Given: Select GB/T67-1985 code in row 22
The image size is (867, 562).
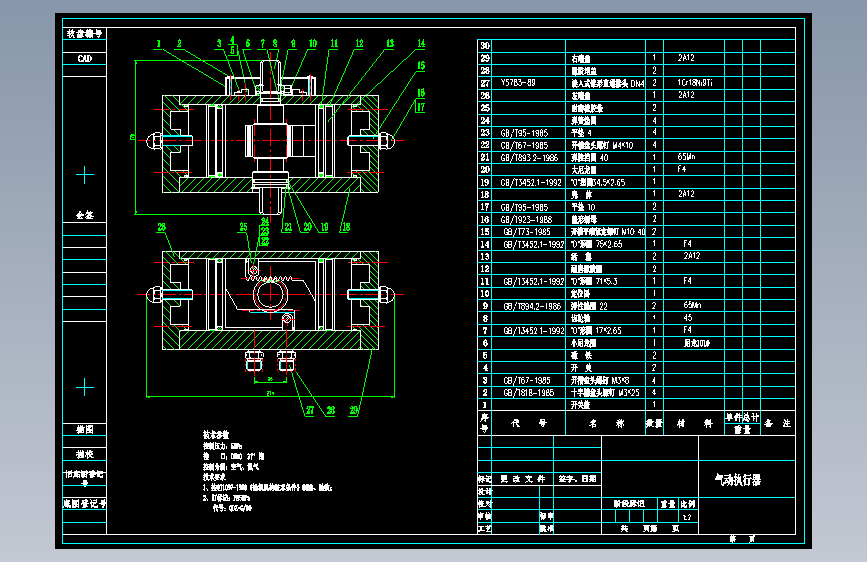Looking at the screenshot, I should tap(524, 145).
